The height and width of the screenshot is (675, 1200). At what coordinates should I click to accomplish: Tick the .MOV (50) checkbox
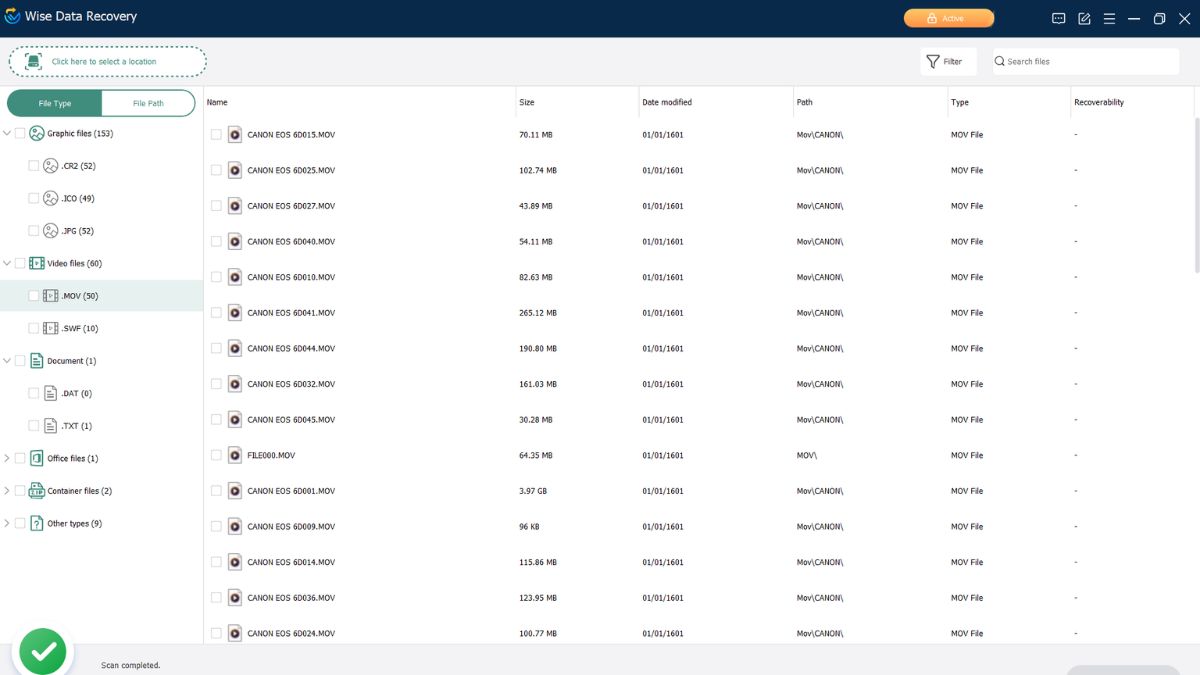(34, 296)
